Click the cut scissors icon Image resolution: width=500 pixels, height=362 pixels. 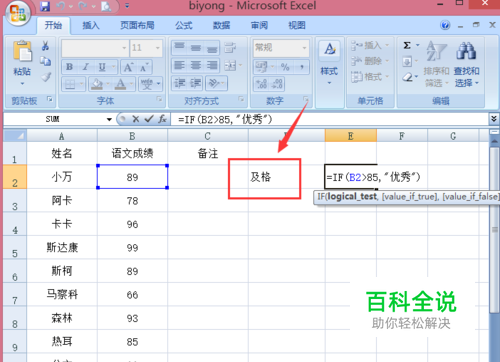click(46, 46)
